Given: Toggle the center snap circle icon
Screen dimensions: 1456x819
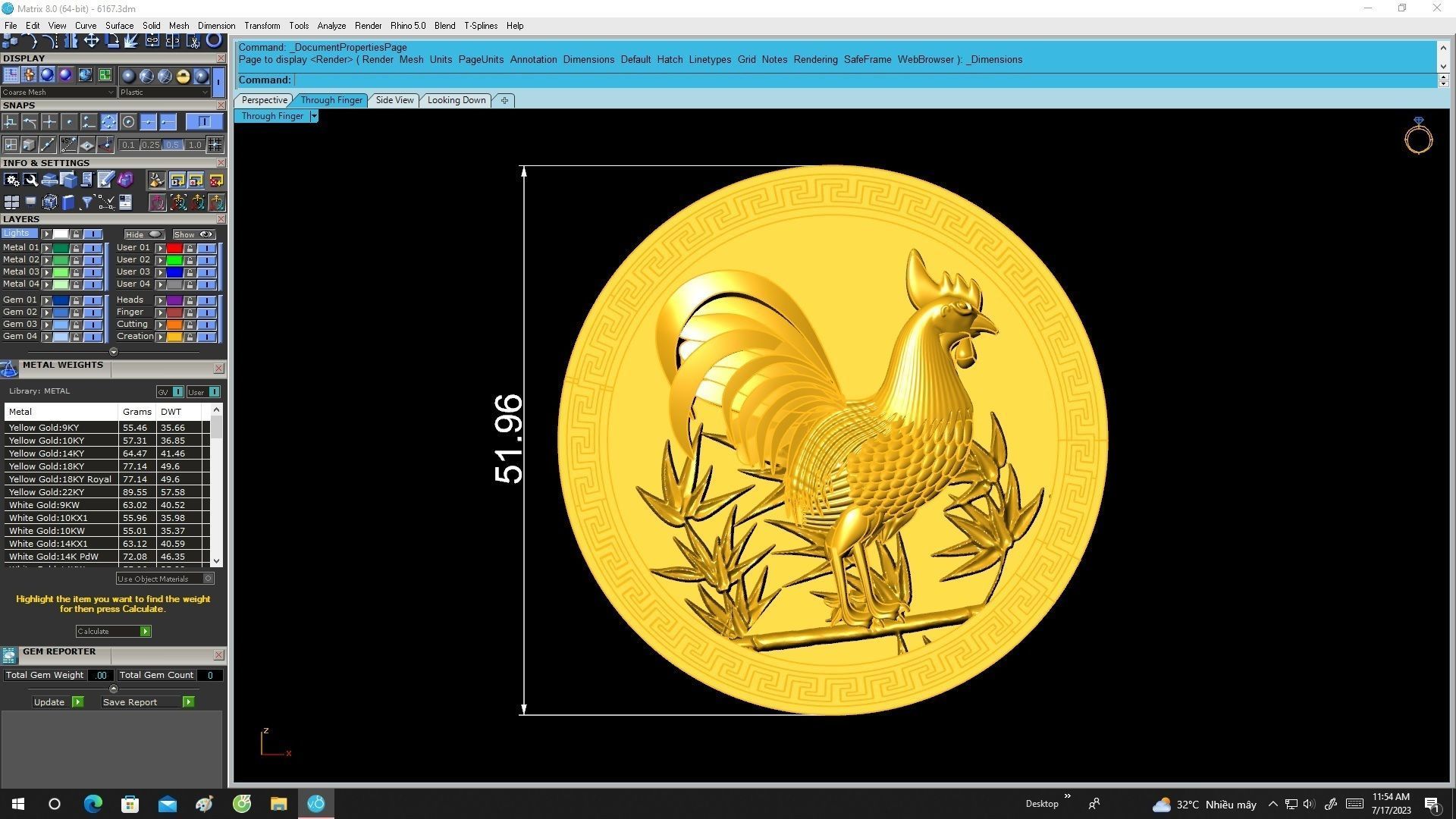Looking at the screenshot, I should click(128, 122).
